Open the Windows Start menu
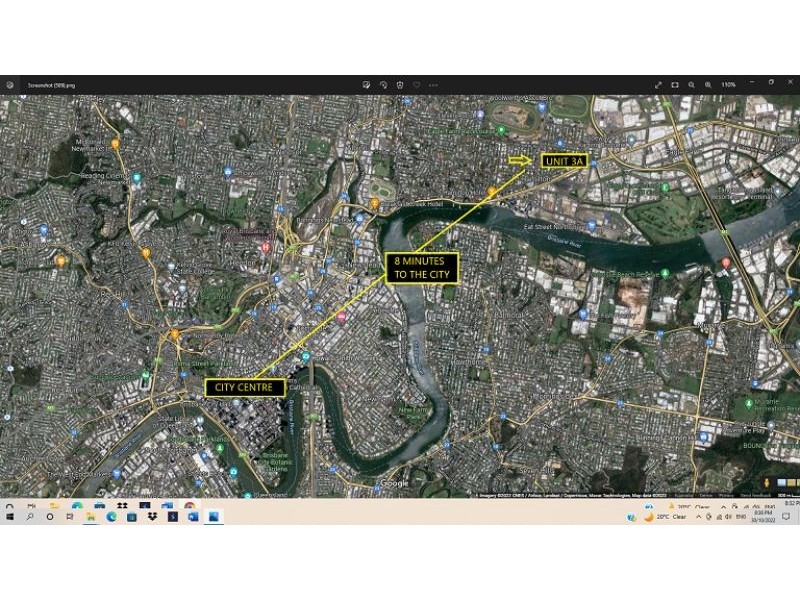The height and width of the screenshot is (600, 800). pyautogui.click(x=10, y=517)
